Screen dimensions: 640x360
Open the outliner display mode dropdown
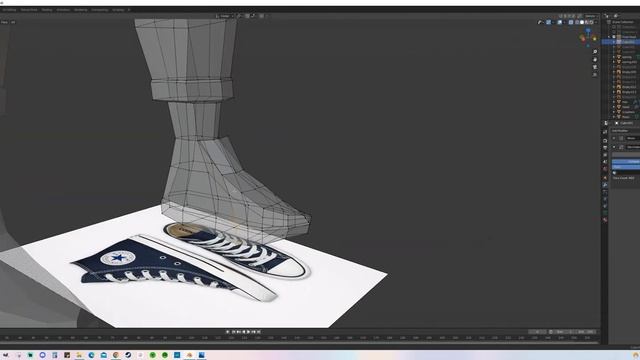[x=616, y=16]
